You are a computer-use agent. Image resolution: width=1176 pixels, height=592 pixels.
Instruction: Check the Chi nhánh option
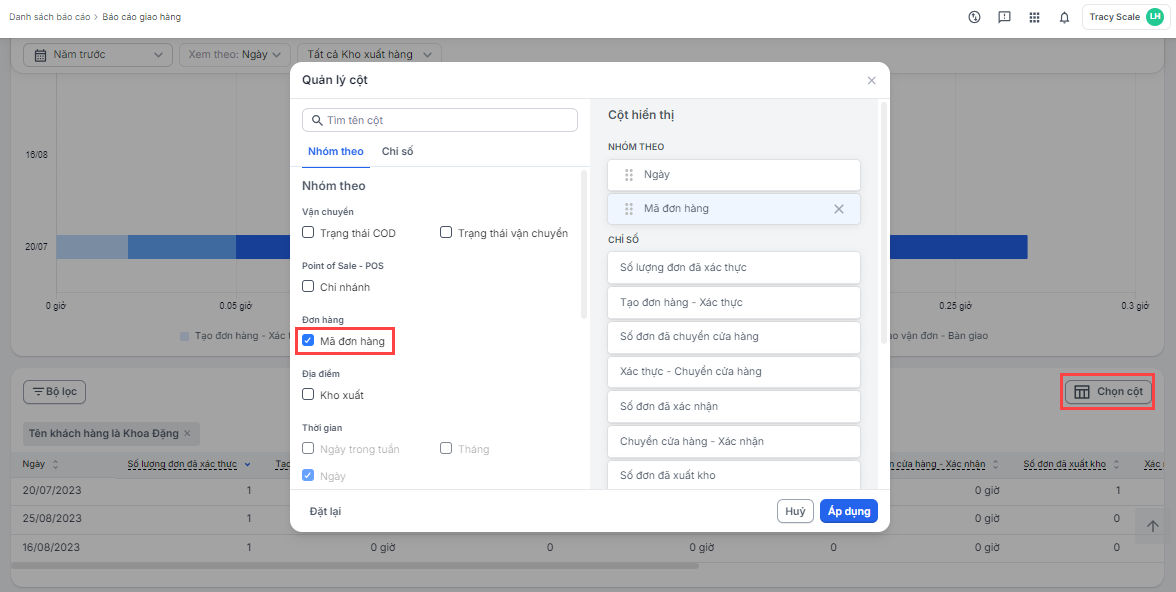[x=309, y=287]
